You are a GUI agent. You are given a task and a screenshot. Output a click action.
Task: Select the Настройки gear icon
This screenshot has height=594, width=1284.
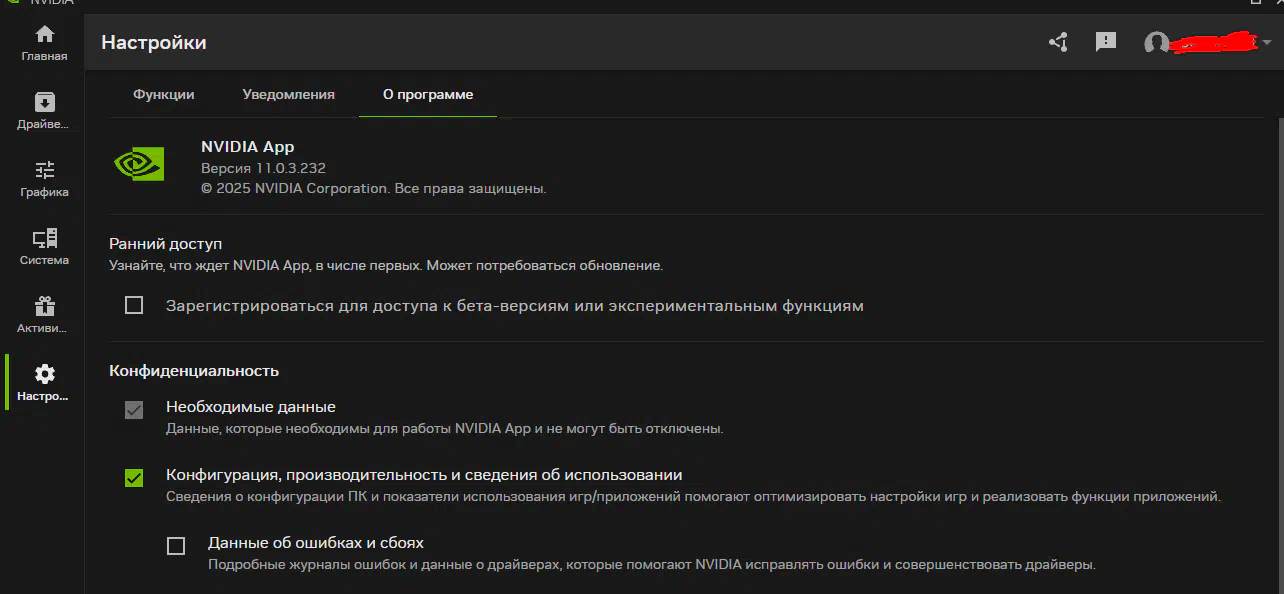point(45,374)
